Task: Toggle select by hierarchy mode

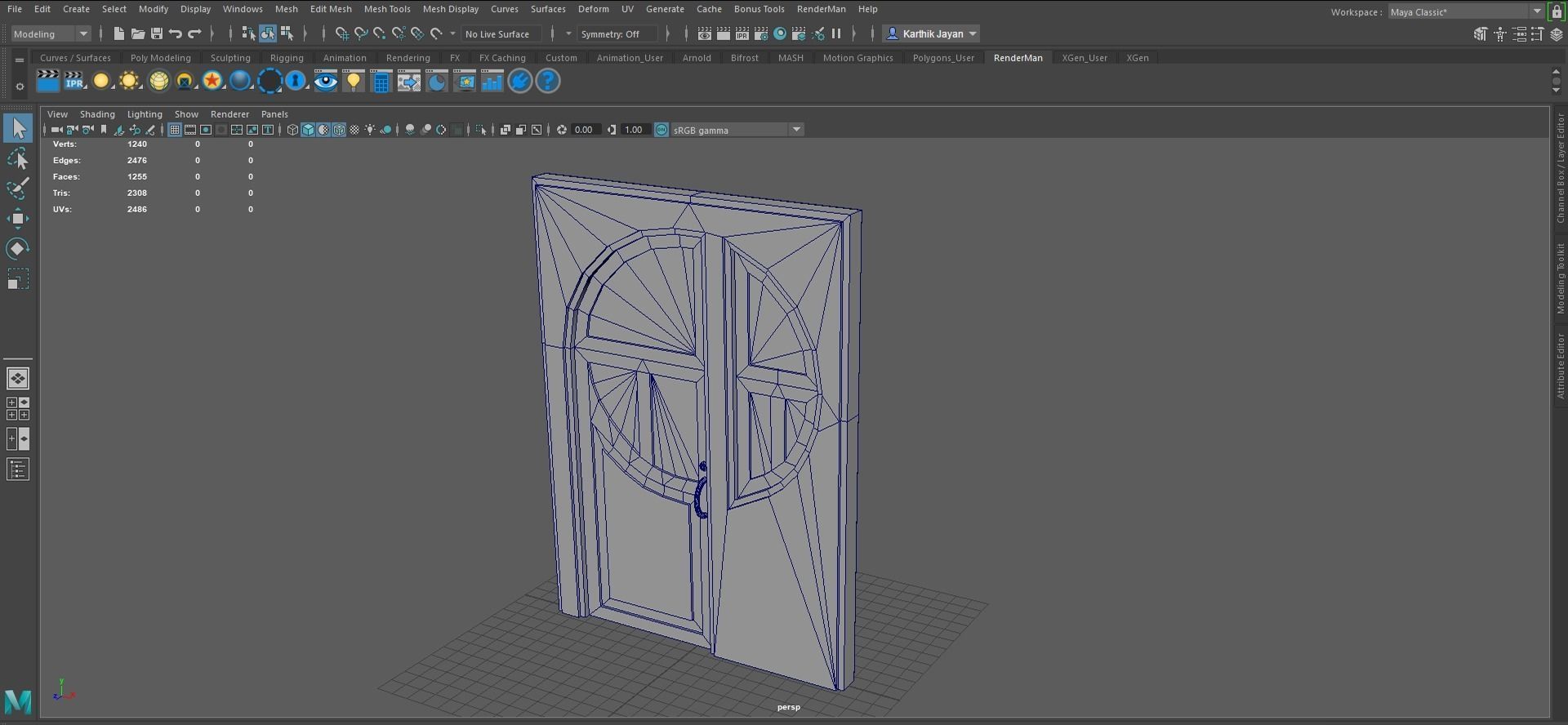Action: (248, 33)
